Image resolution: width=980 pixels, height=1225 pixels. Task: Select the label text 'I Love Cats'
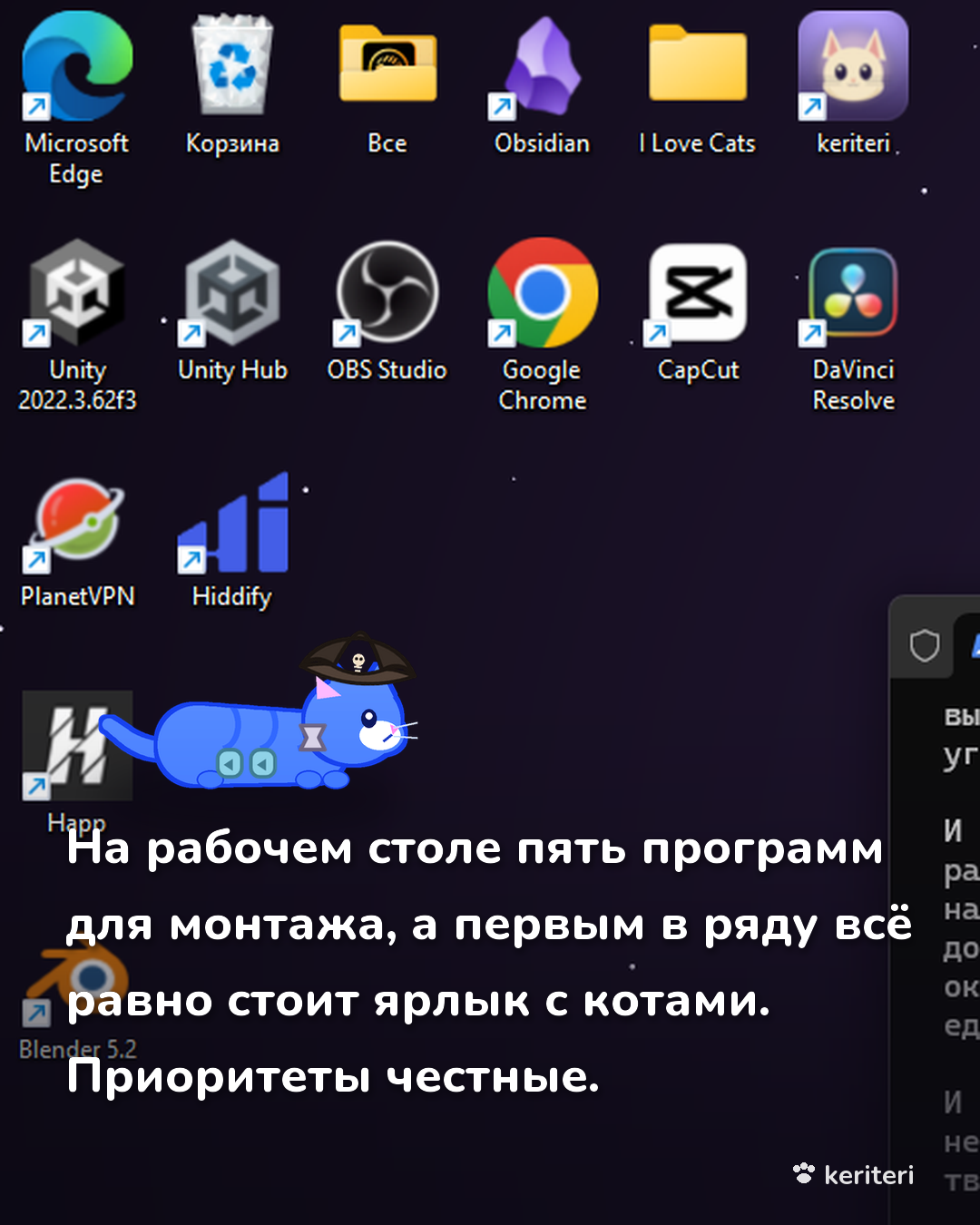click(697, 143)
